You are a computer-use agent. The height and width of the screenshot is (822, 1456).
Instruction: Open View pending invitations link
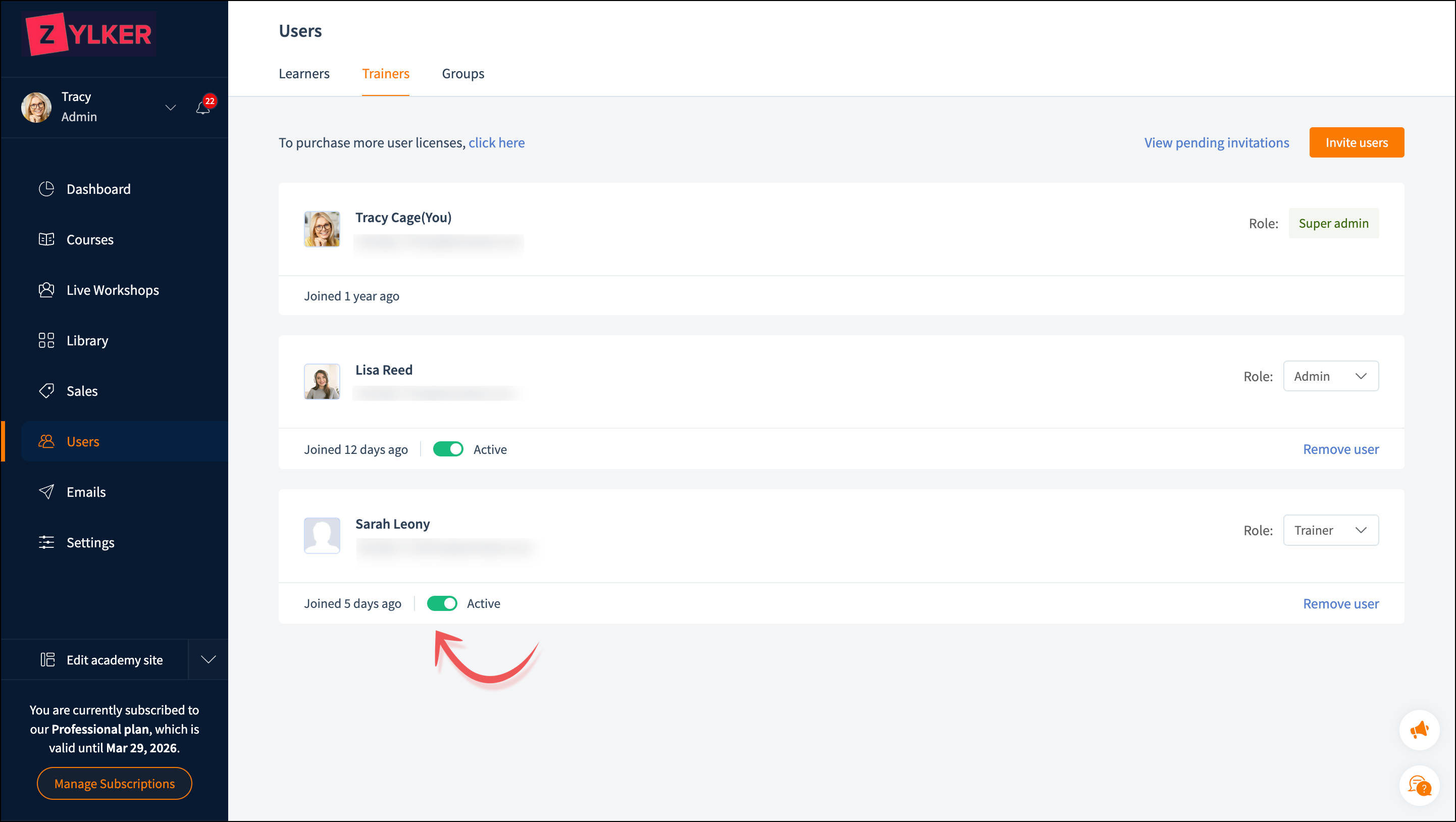1216,142
